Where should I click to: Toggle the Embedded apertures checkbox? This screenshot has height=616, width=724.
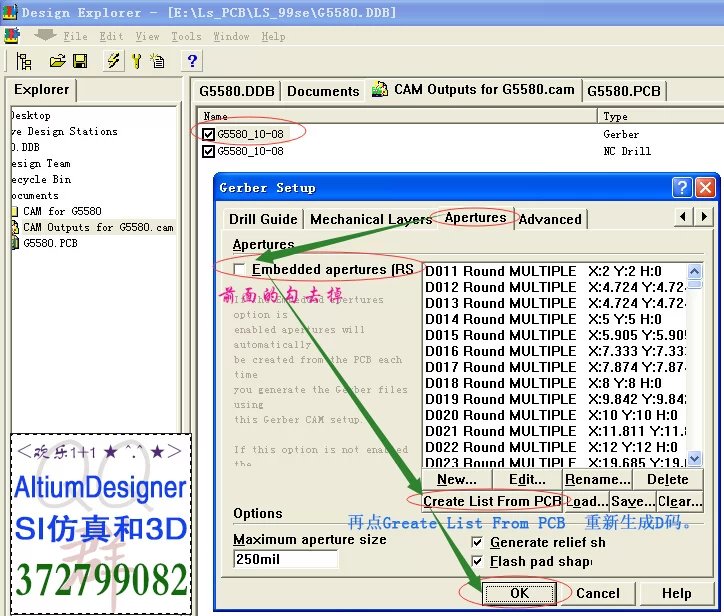tap(239, 269)
